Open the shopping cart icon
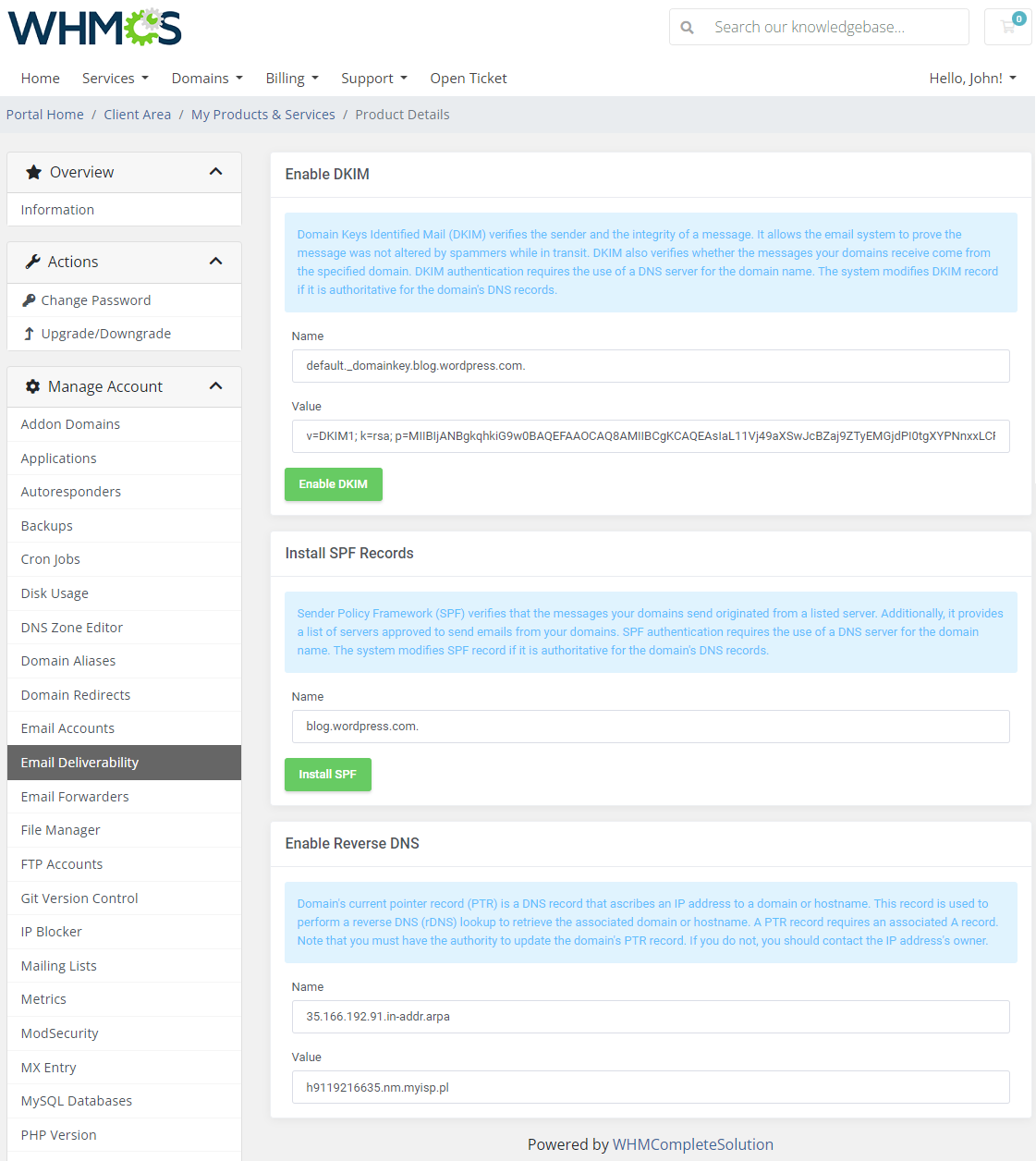The width and height of the screenshot is (1036, 1161). (x=1008, y=27)
